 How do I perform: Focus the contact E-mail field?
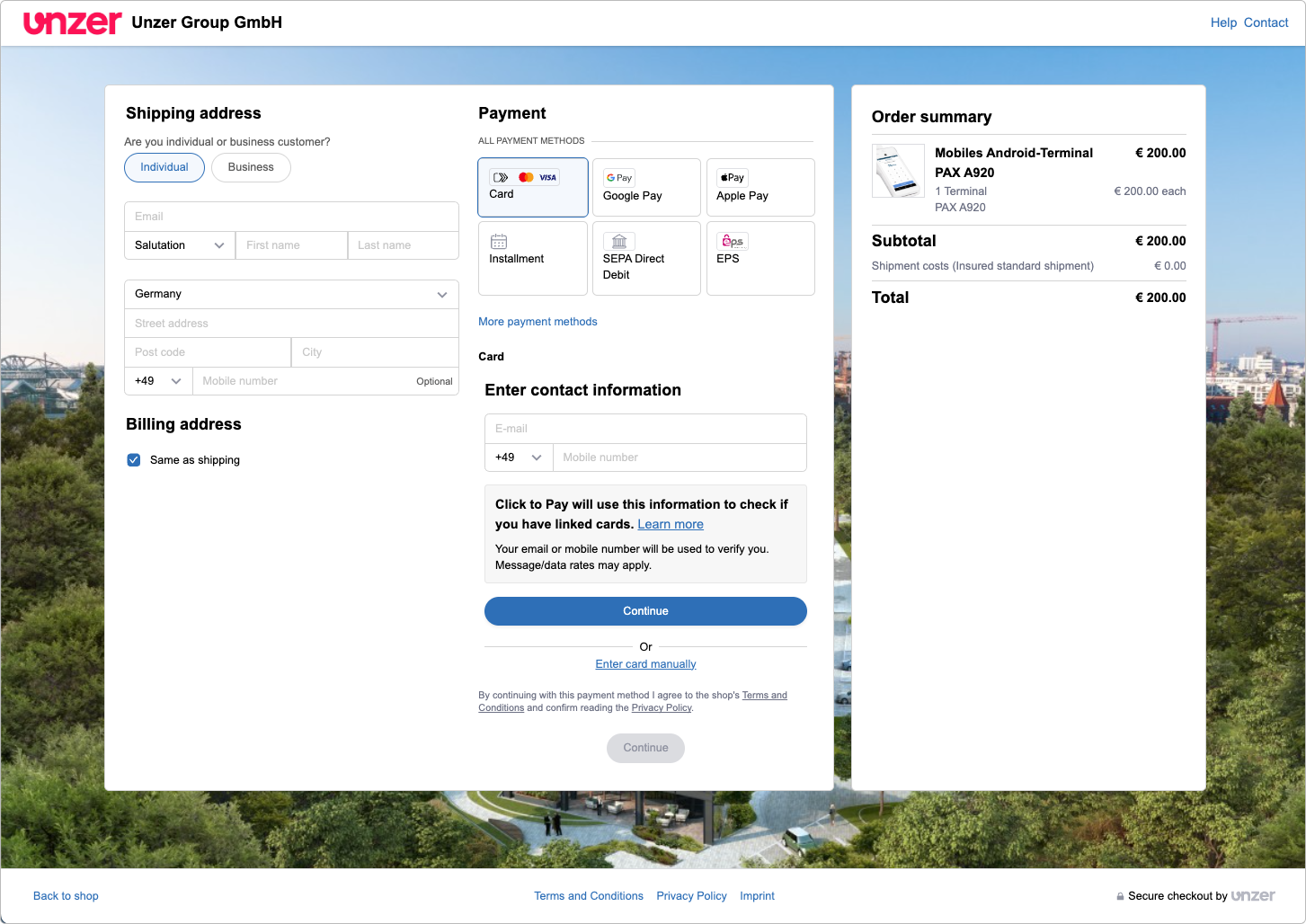tap(645, 429)
